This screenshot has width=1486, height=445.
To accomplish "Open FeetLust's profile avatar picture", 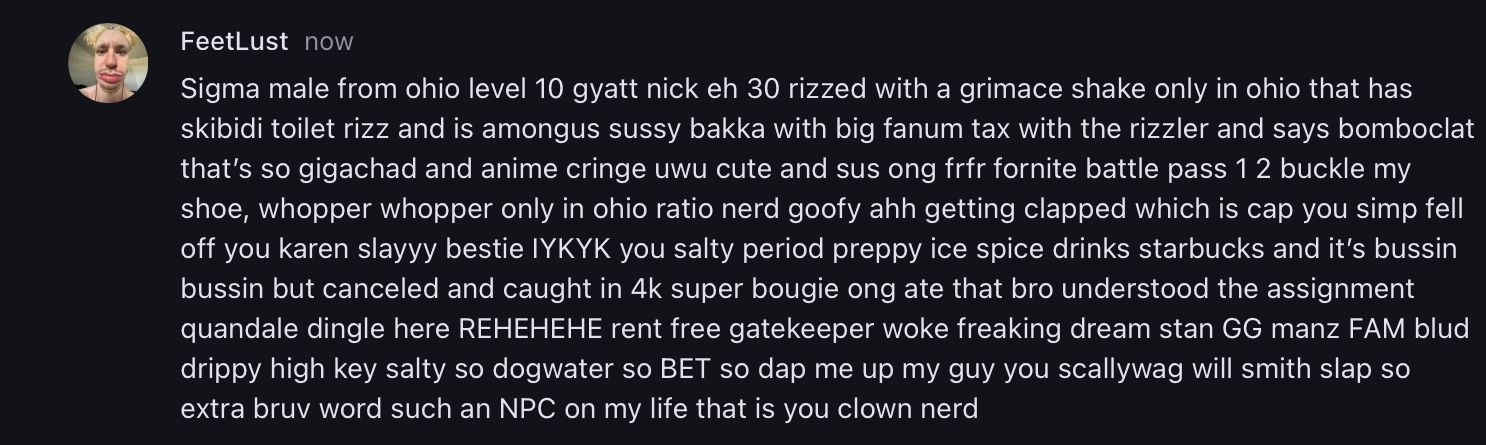I will click(x=108, y=62).
